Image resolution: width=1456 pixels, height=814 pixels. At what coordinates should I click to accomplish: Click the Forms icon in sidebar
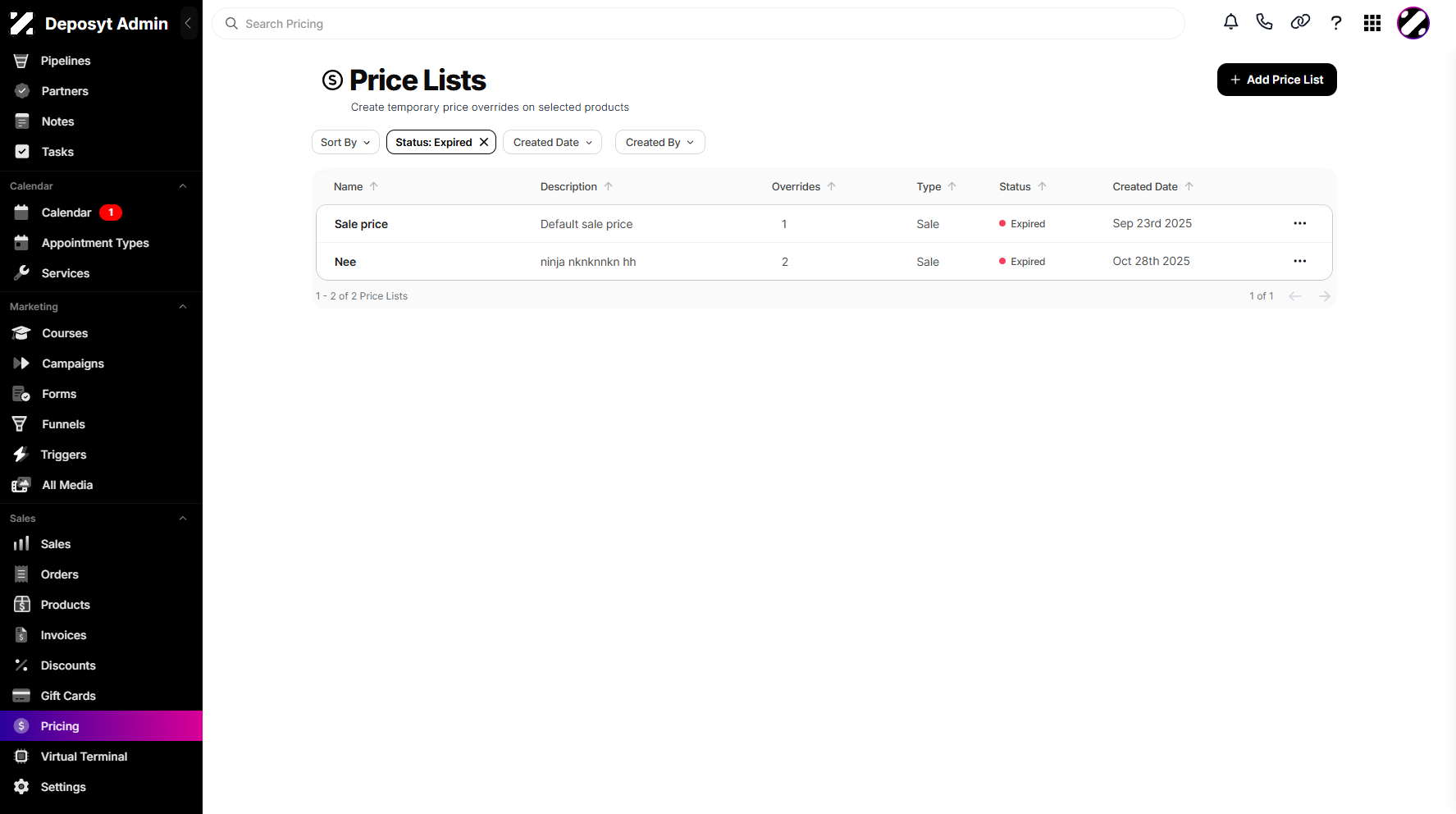(x=22, y=394)
